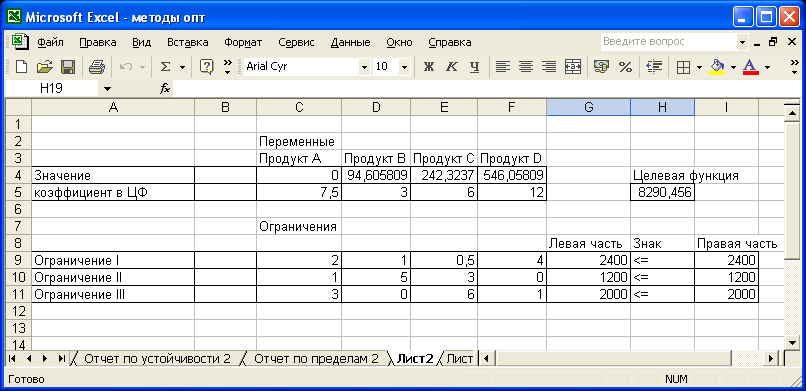
Task: Align text right
Action: 549,67
